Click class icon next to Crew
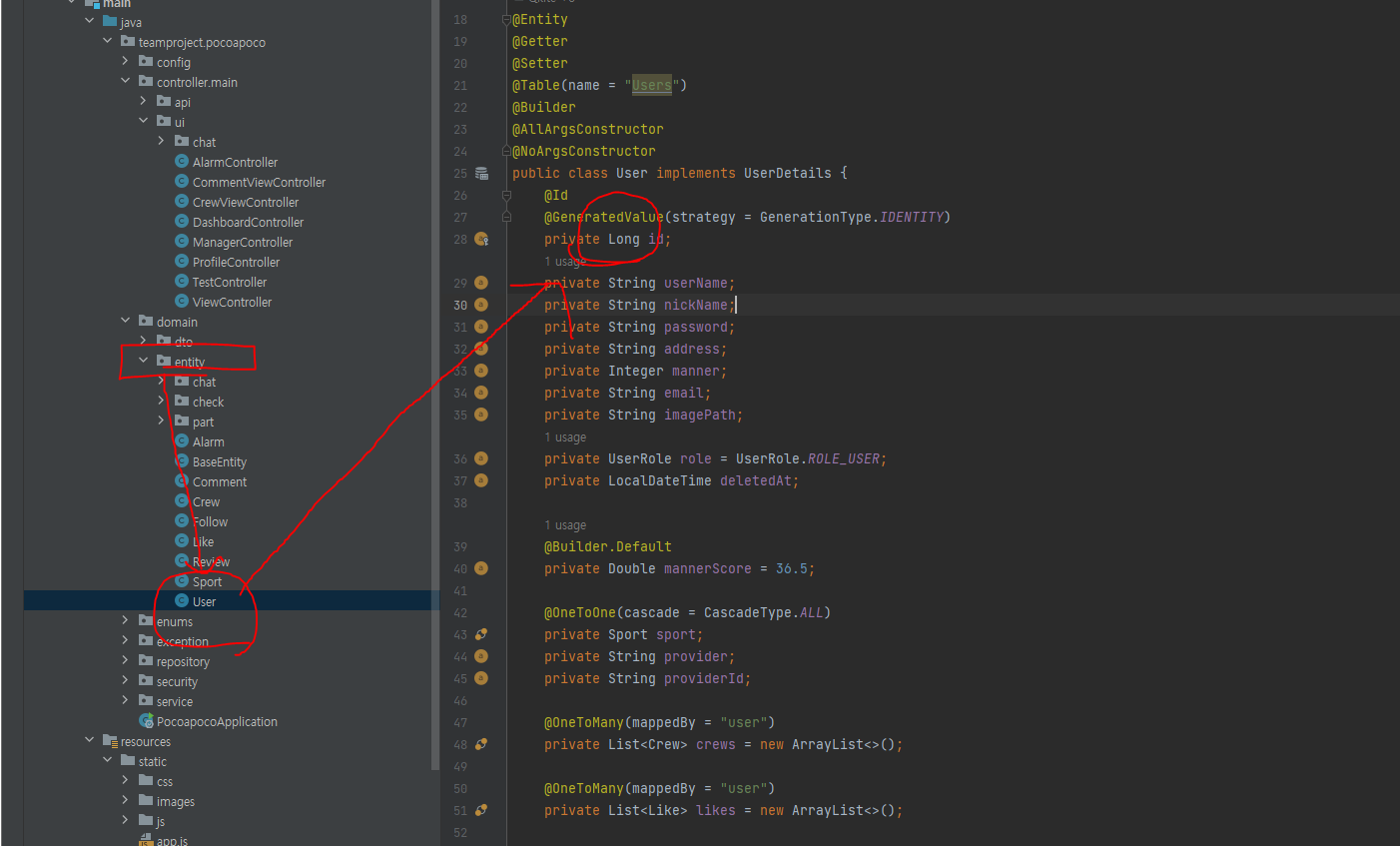Screen dimensions: 1400x846 pos(182,500)
